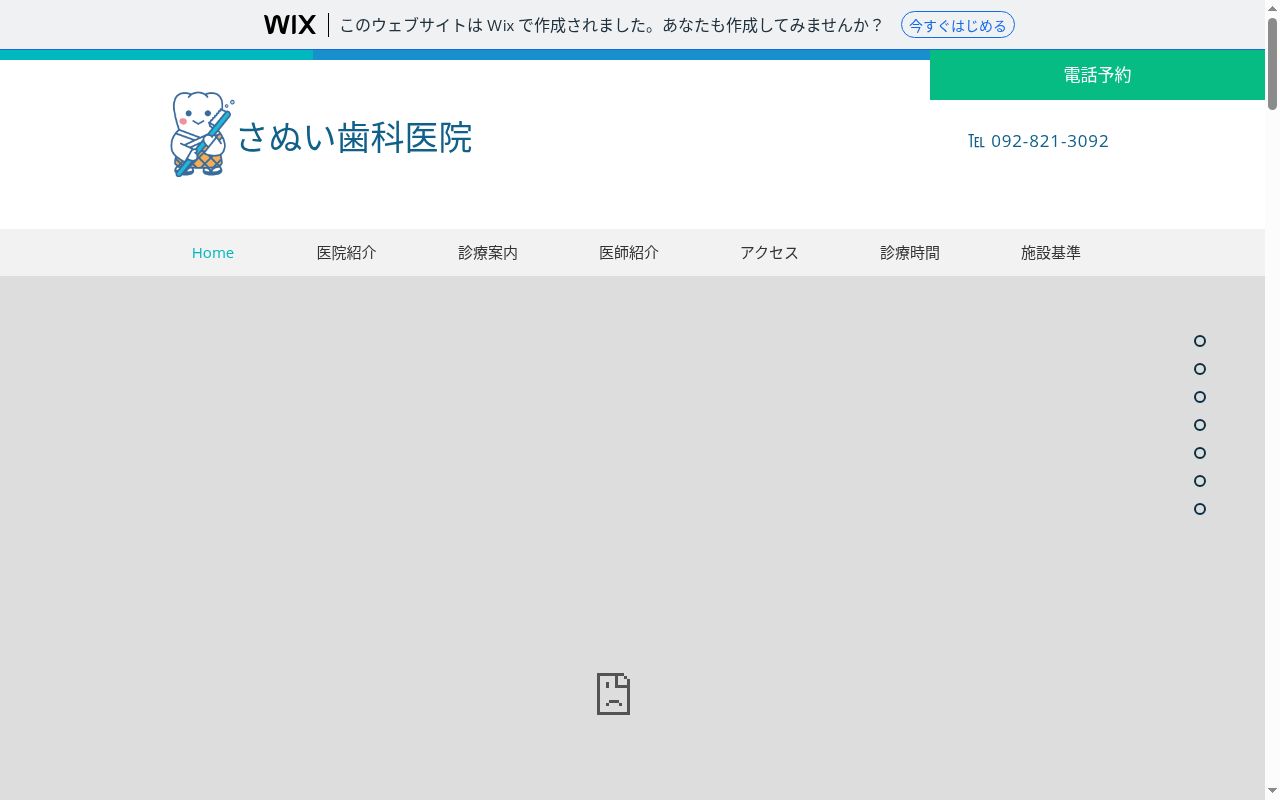Click the 電話予約 button
Viewport: 1280px width, 800px height.
(x=1097, y=75)
